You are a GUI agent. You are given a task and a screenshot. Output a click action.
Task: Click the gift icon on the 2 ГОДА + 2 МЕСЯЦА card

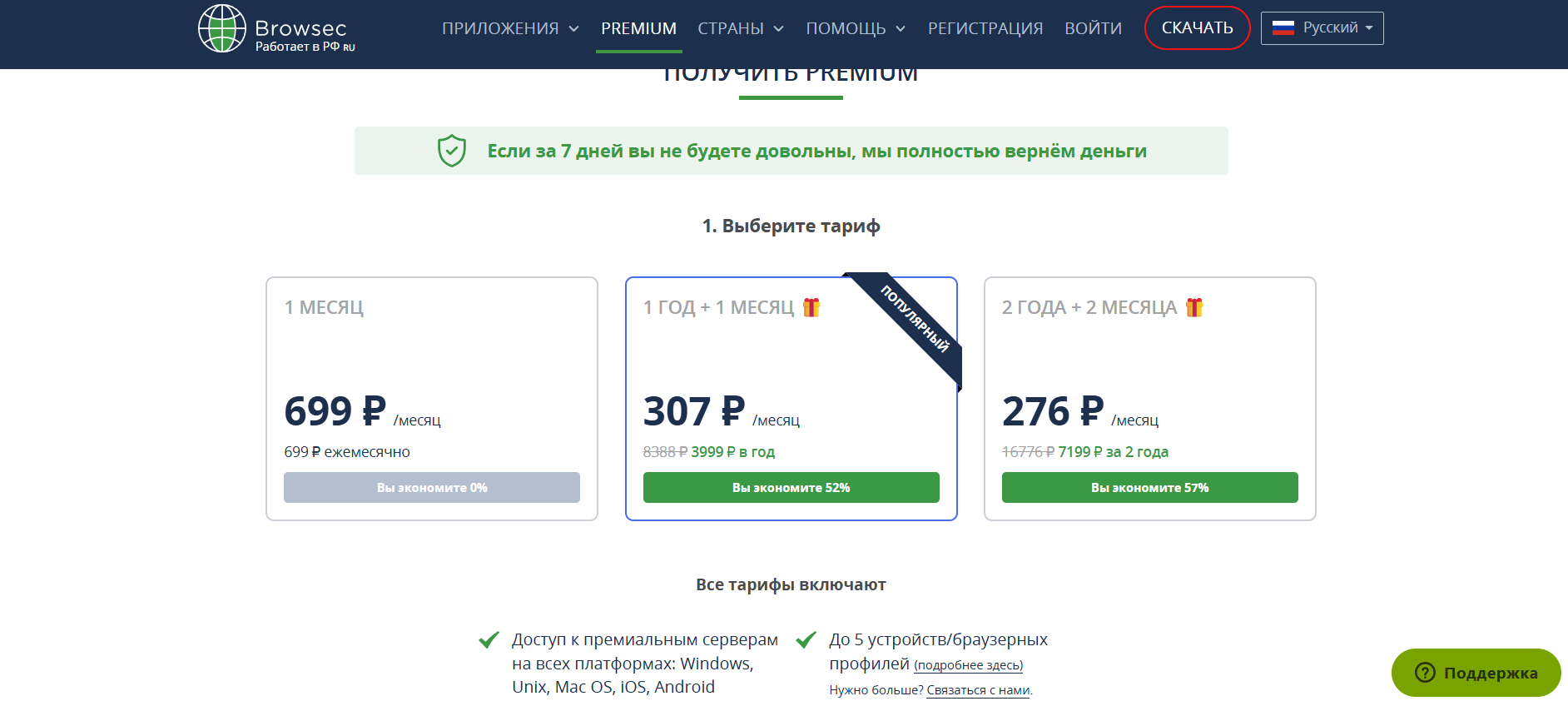pos(1196,307)
